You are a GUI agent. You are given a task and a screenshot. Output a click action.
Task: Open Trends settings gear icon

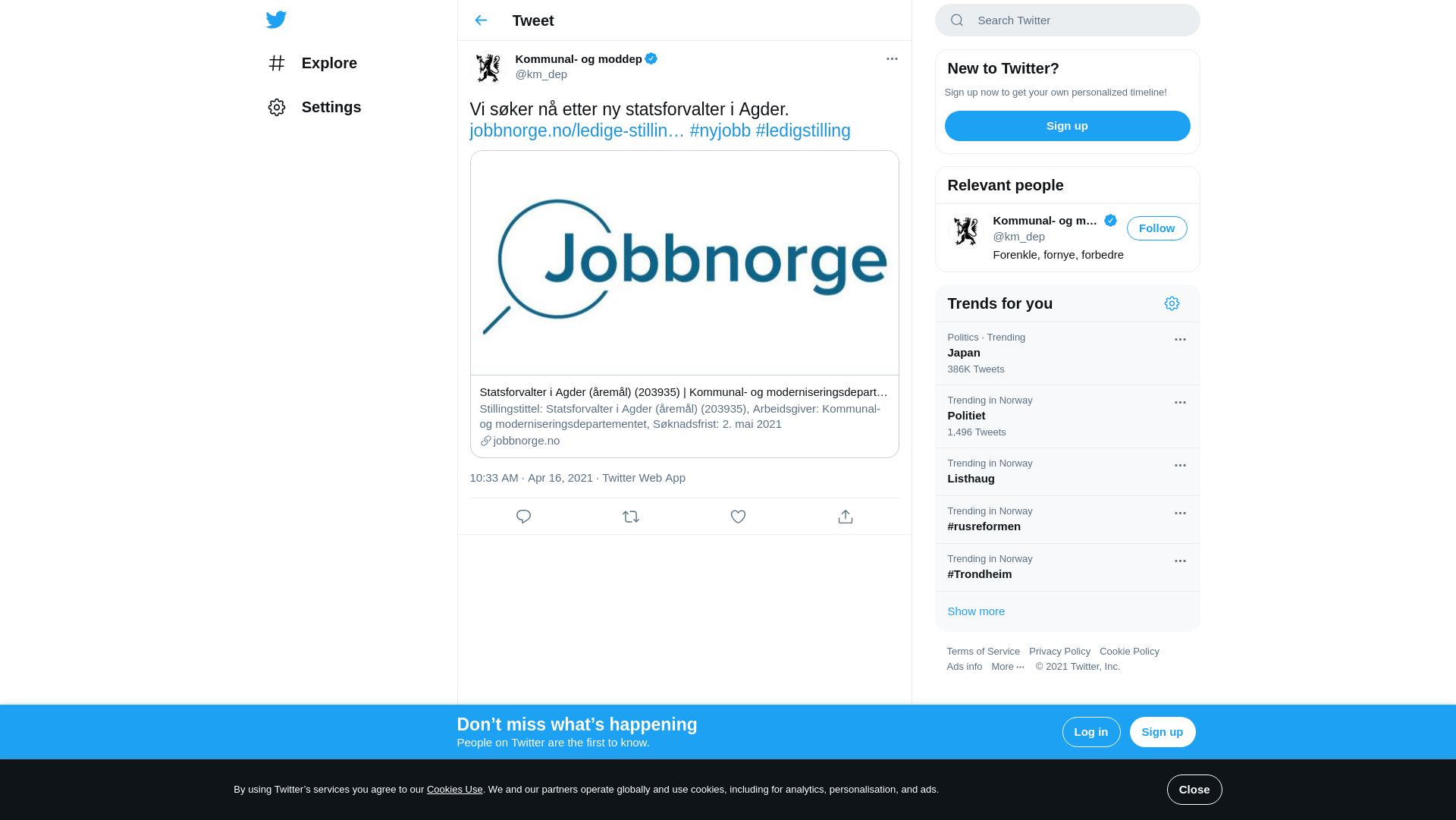point(1172,303)
